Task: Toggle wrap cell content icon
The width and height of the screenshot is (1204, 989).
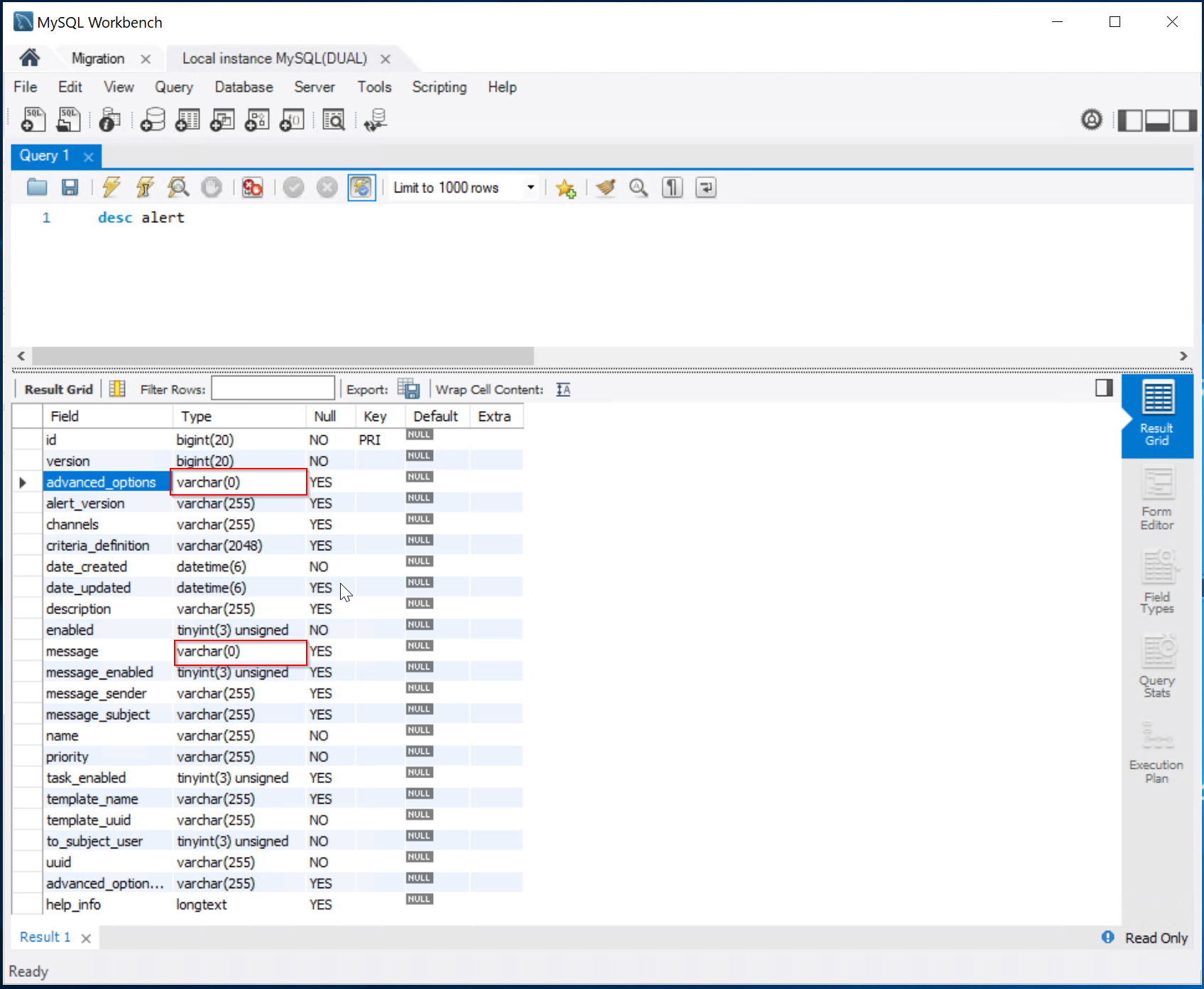Action: tap(563, 389)
